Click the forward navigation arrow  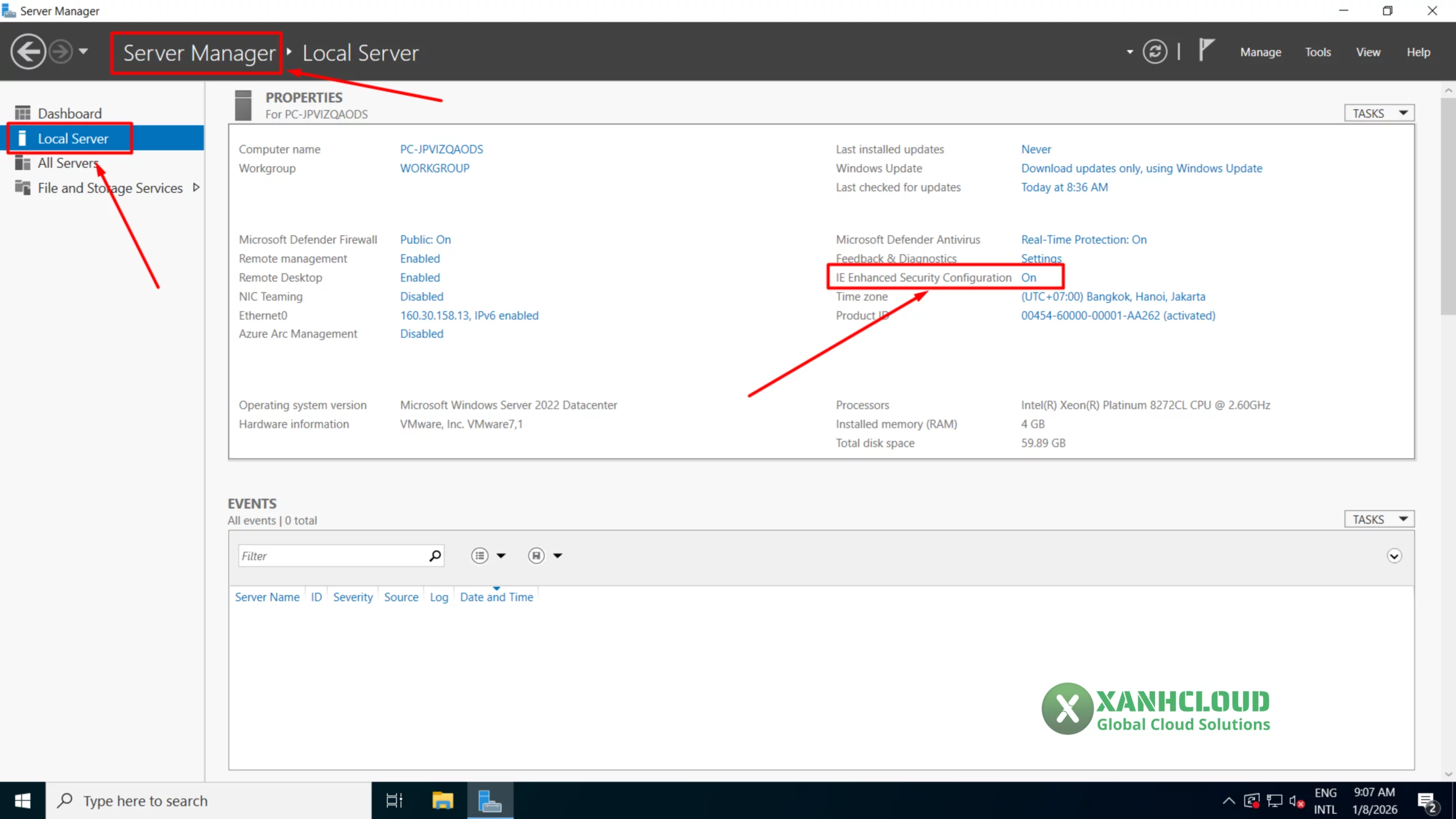point(61,51)
